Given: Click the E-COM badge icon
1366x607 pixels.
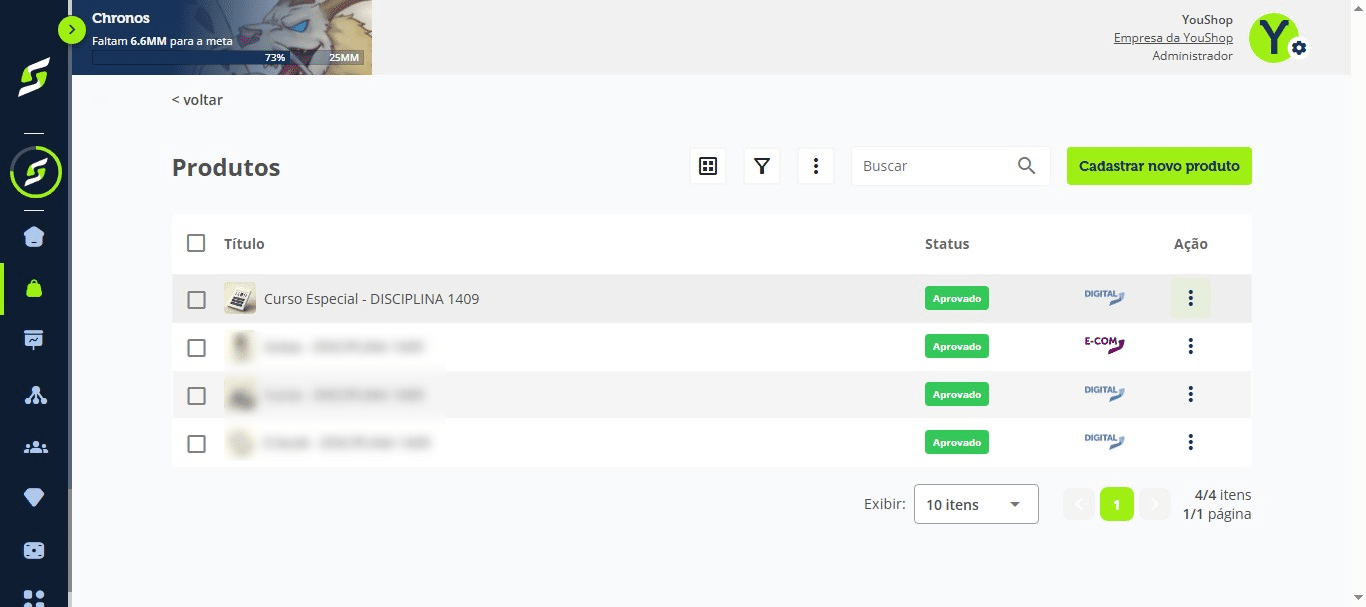Looking at the screenshot, I should [x=1104, y=345].
